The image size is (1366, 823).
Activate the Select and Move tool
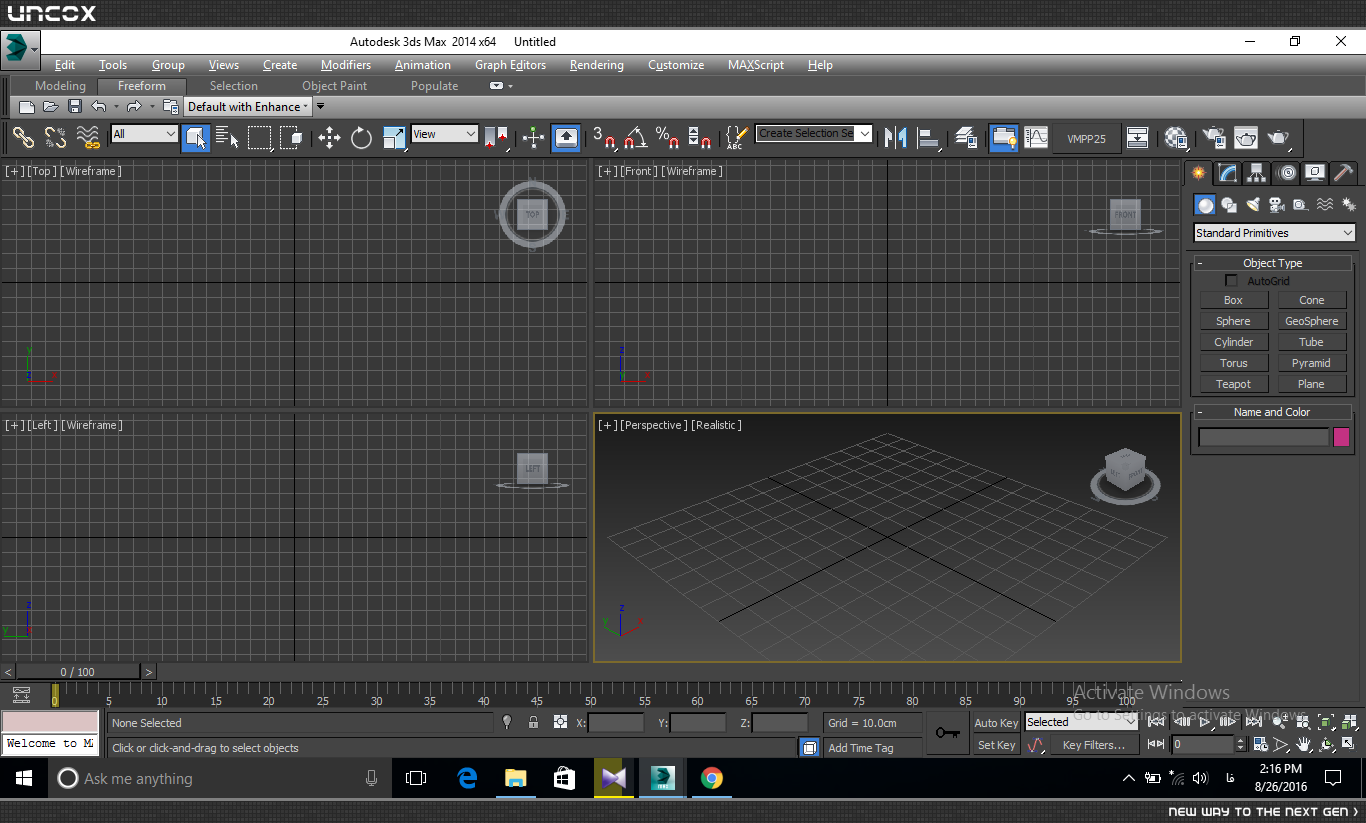(329, 138)
